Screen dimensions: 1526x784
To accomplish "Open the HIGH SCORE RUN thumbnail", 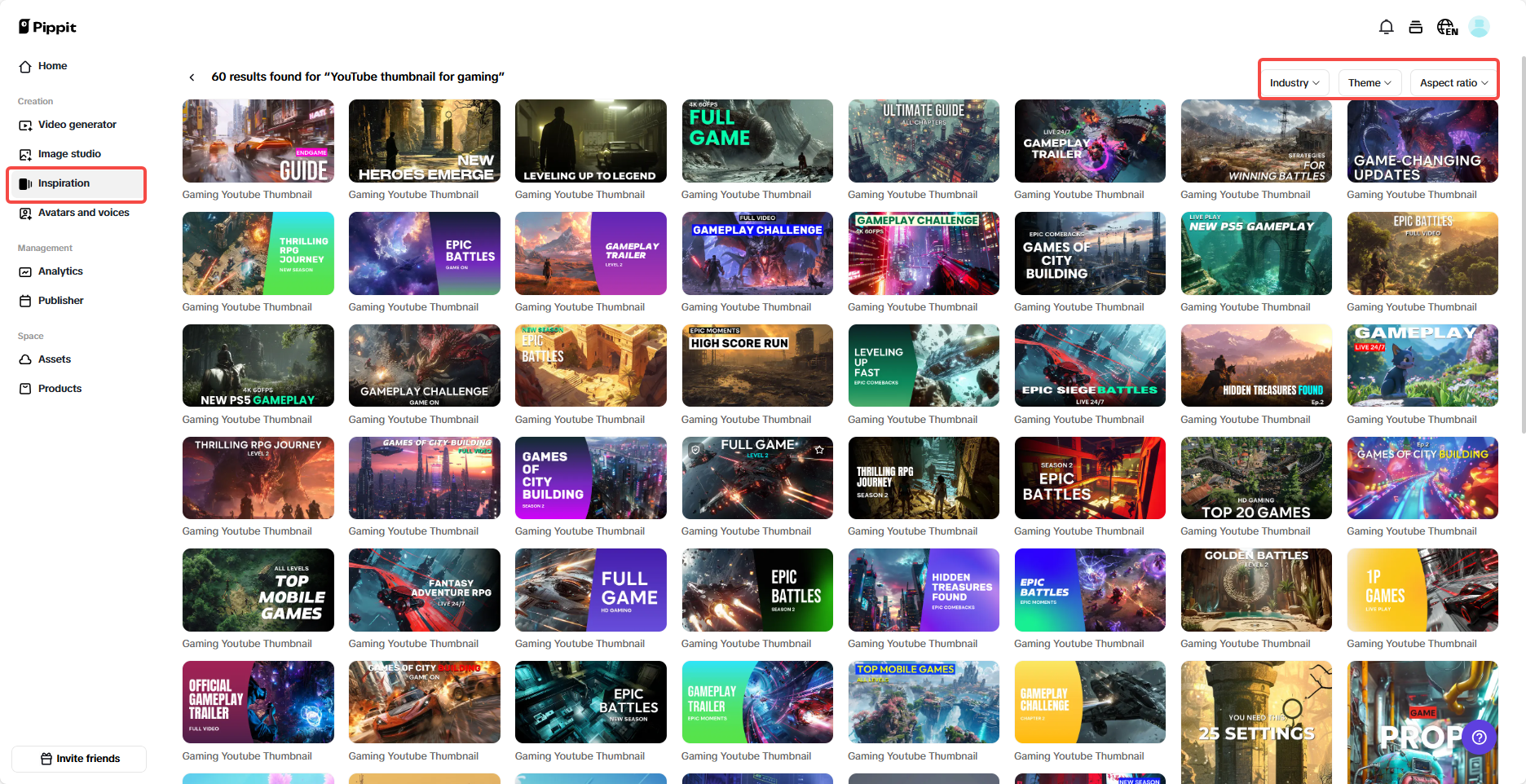I will coord(757,366).
